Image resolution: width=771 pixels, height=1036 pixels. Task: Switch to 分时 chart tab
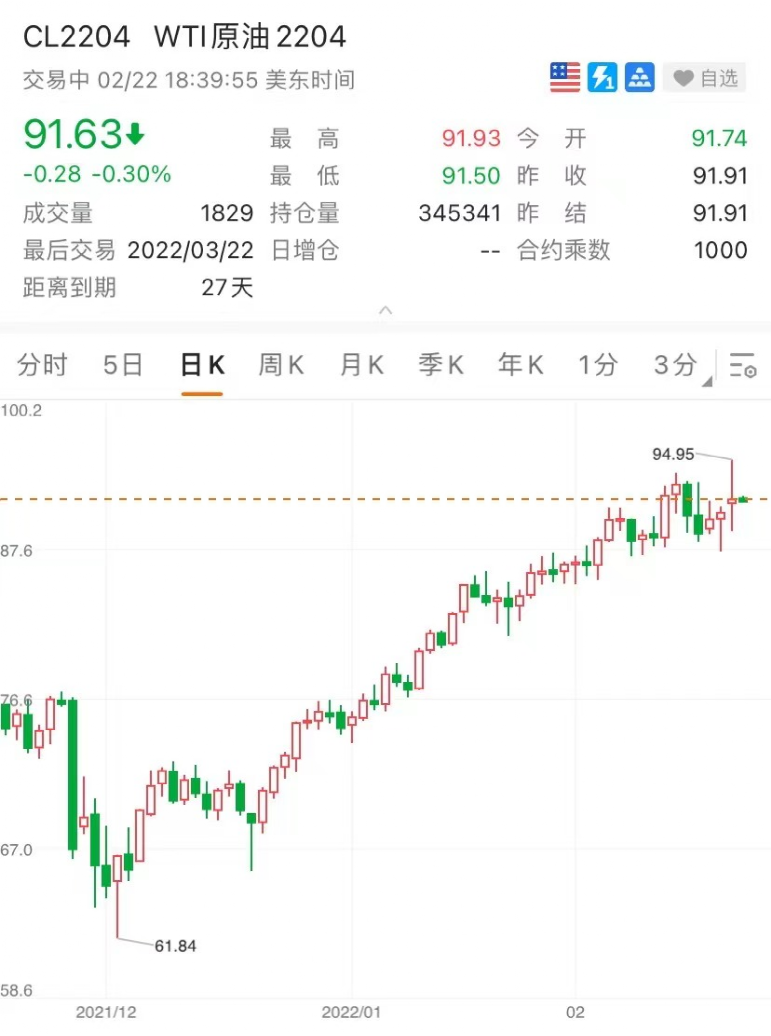pyautogui.click(x=42, y=365)
